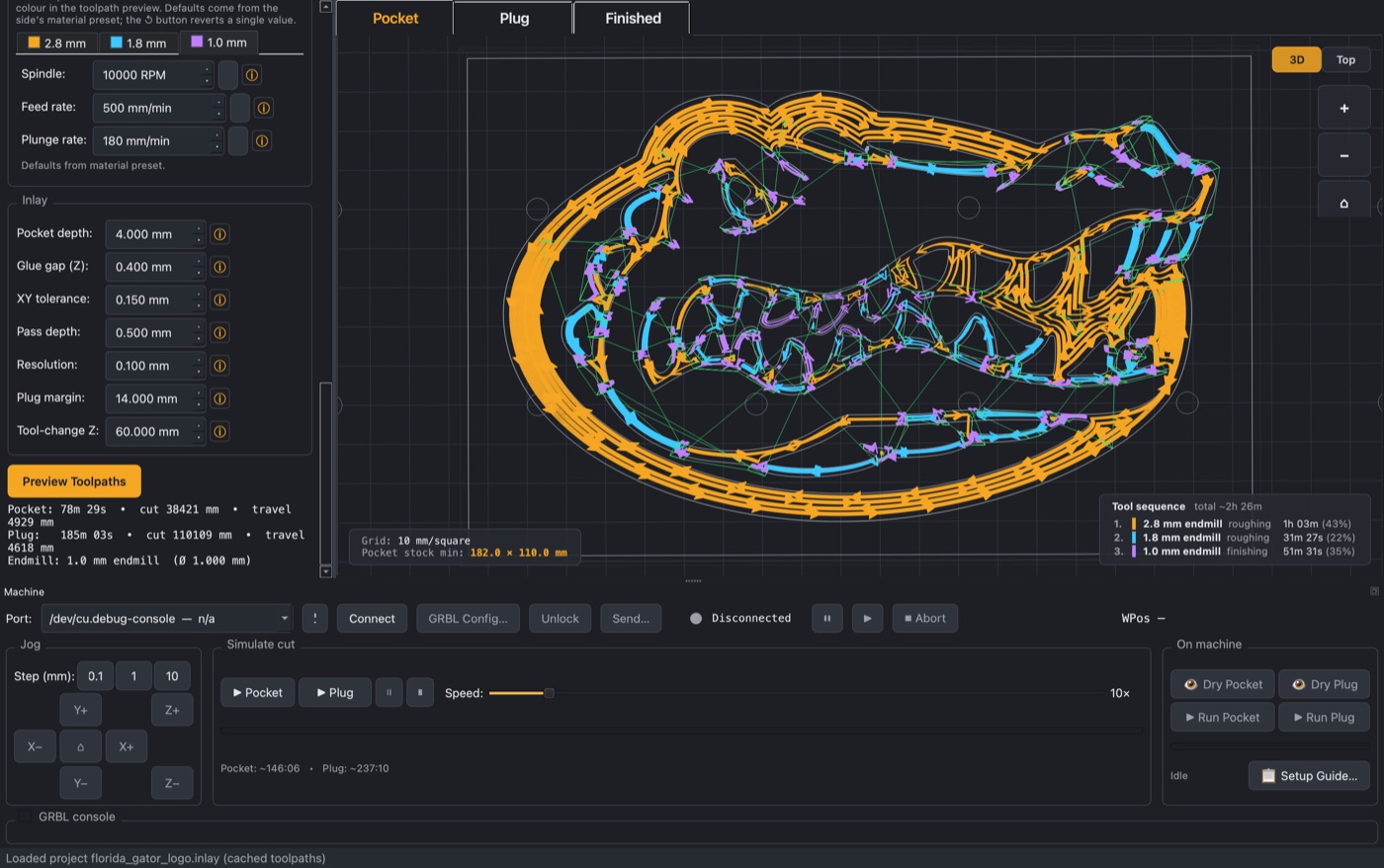Adjust Feed rate stepper arrows
Screen dimensions: 1384x868
[x=219, y=108]
